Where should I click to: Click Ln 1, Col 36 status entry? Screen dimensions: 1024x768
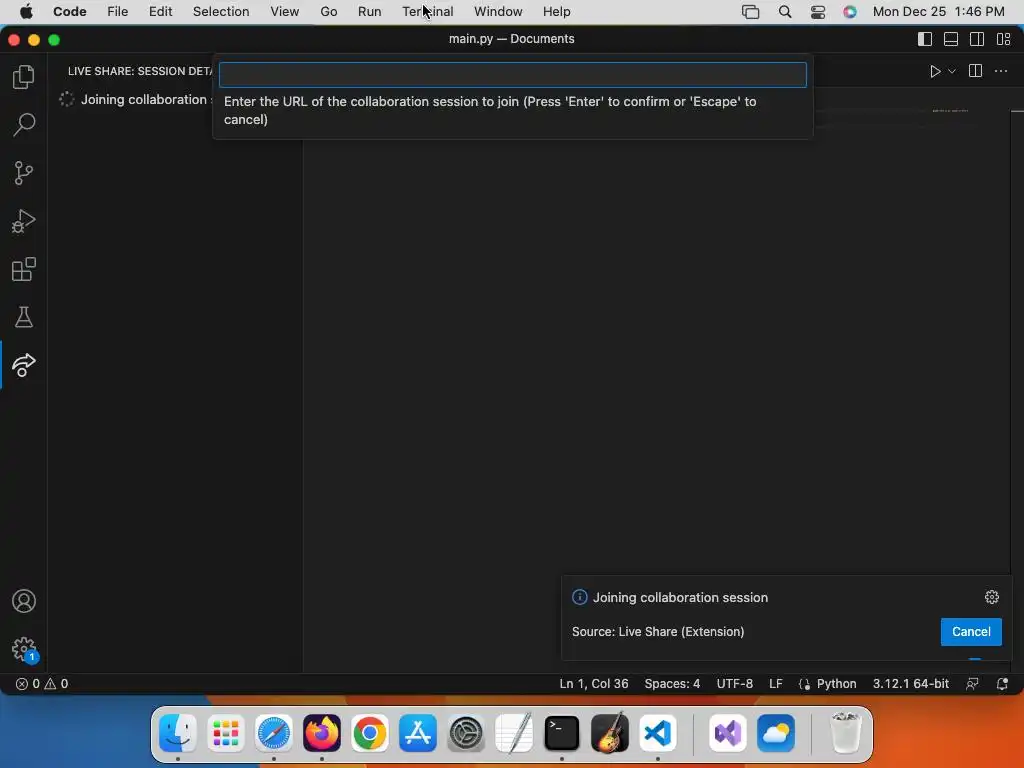(x=594, y=684)
